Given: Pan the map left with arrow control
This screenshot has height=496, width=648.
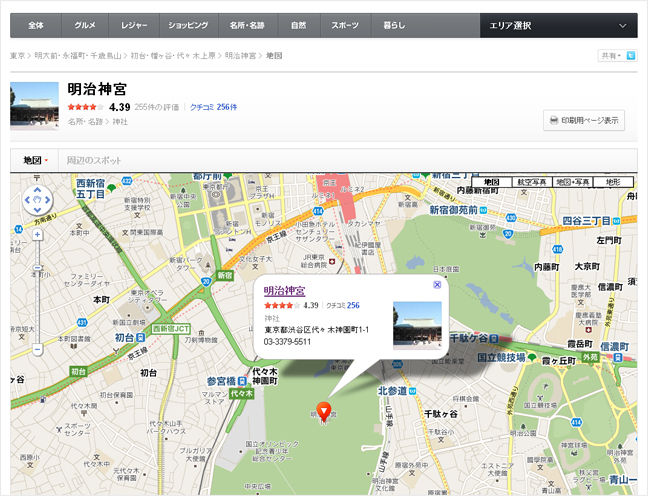Looking at the screenshot, I should [x=27, y=200].
